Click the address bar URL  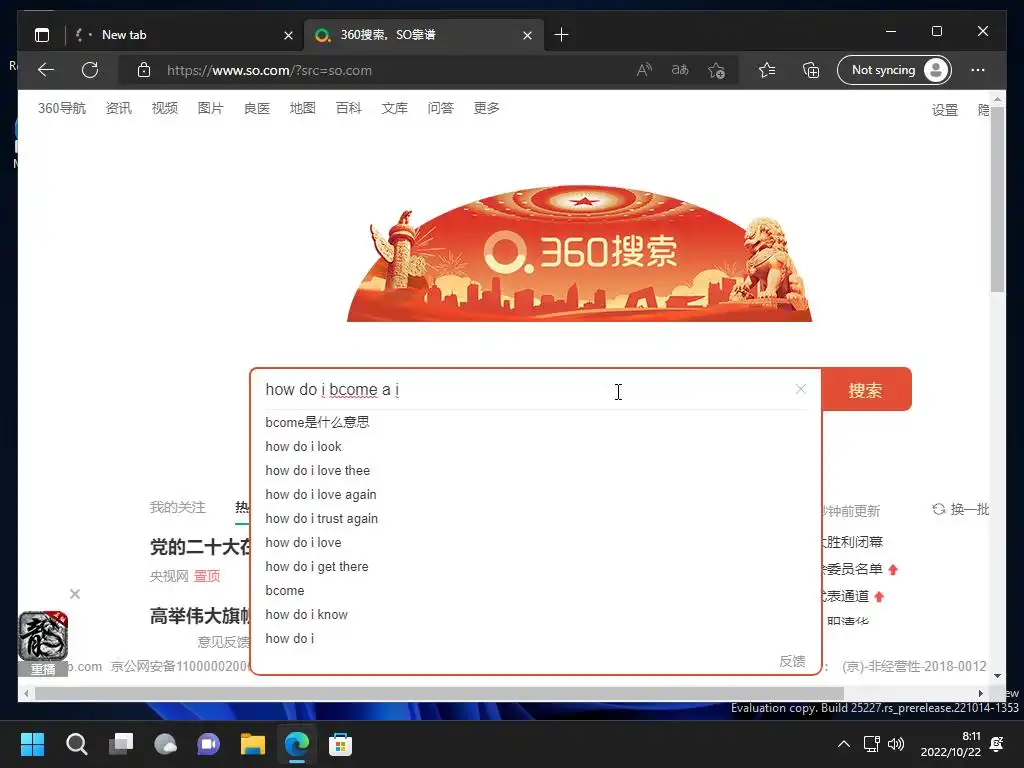(269, 70)
